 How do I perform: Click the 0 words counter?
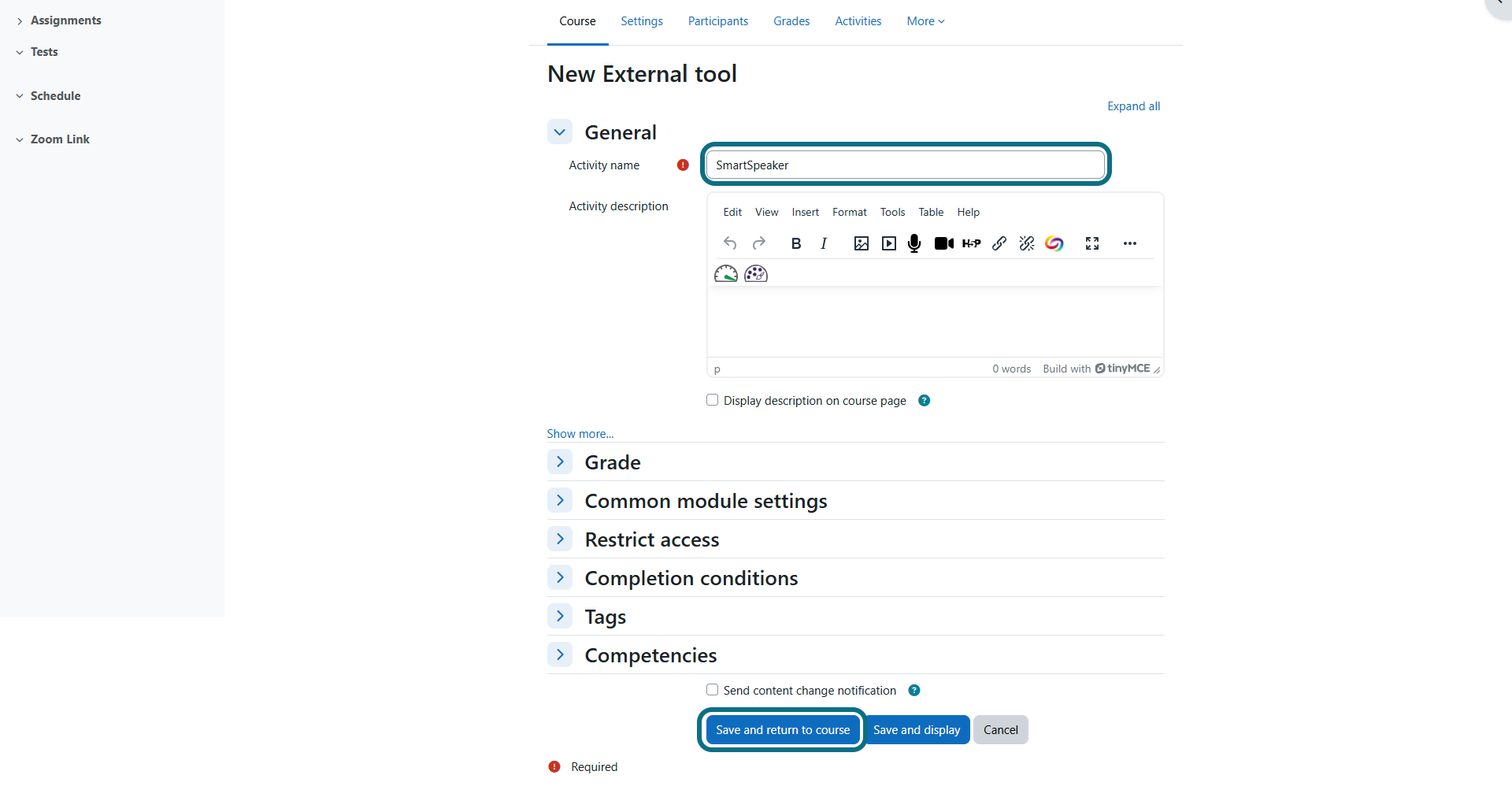[1011, 369]
